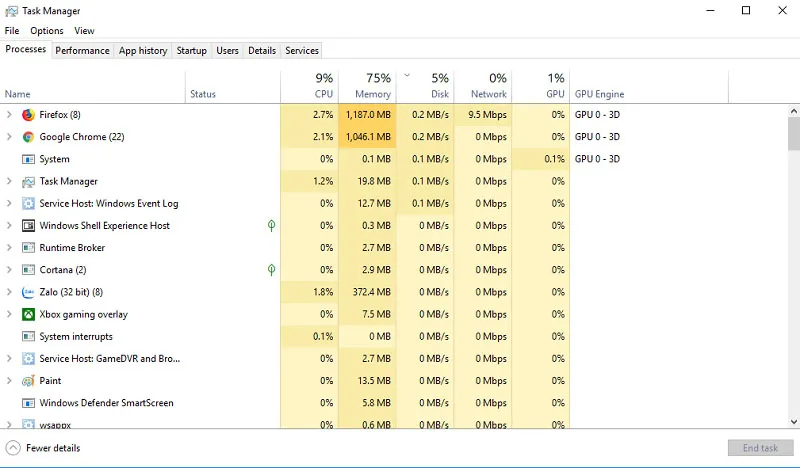The height and width of the screenshot is (468, 800).
Task: Click the scrollbar down arrow
Action: click(x=793, y=422)
